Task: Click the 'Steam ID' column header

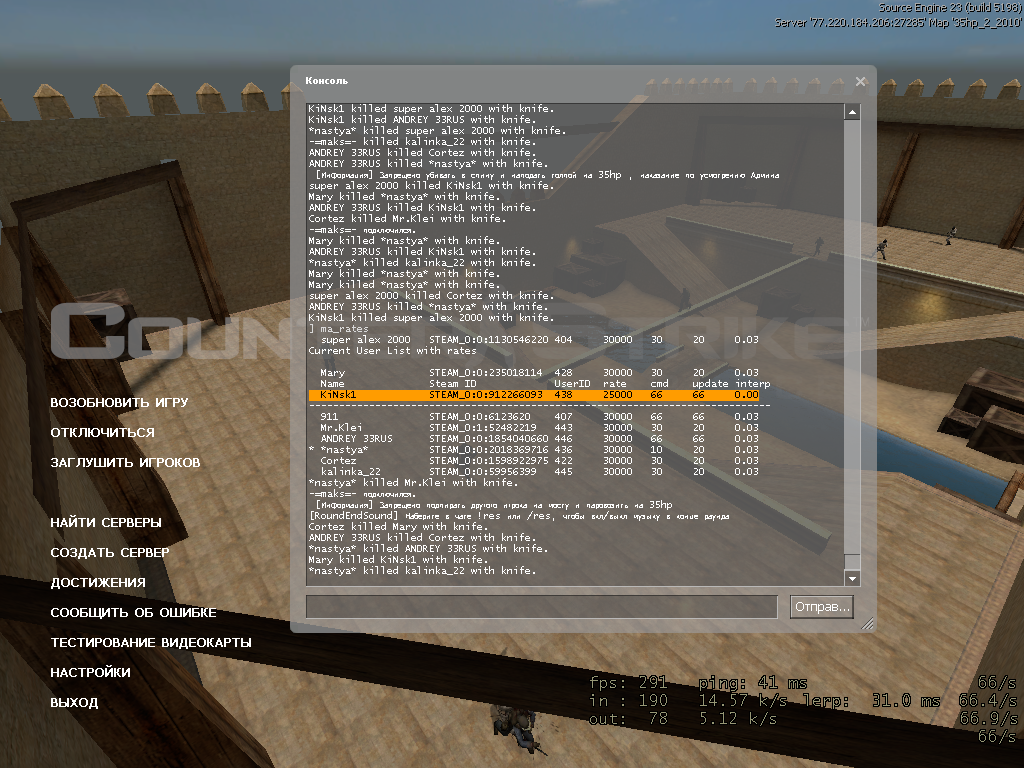Action: click(453, 384)
